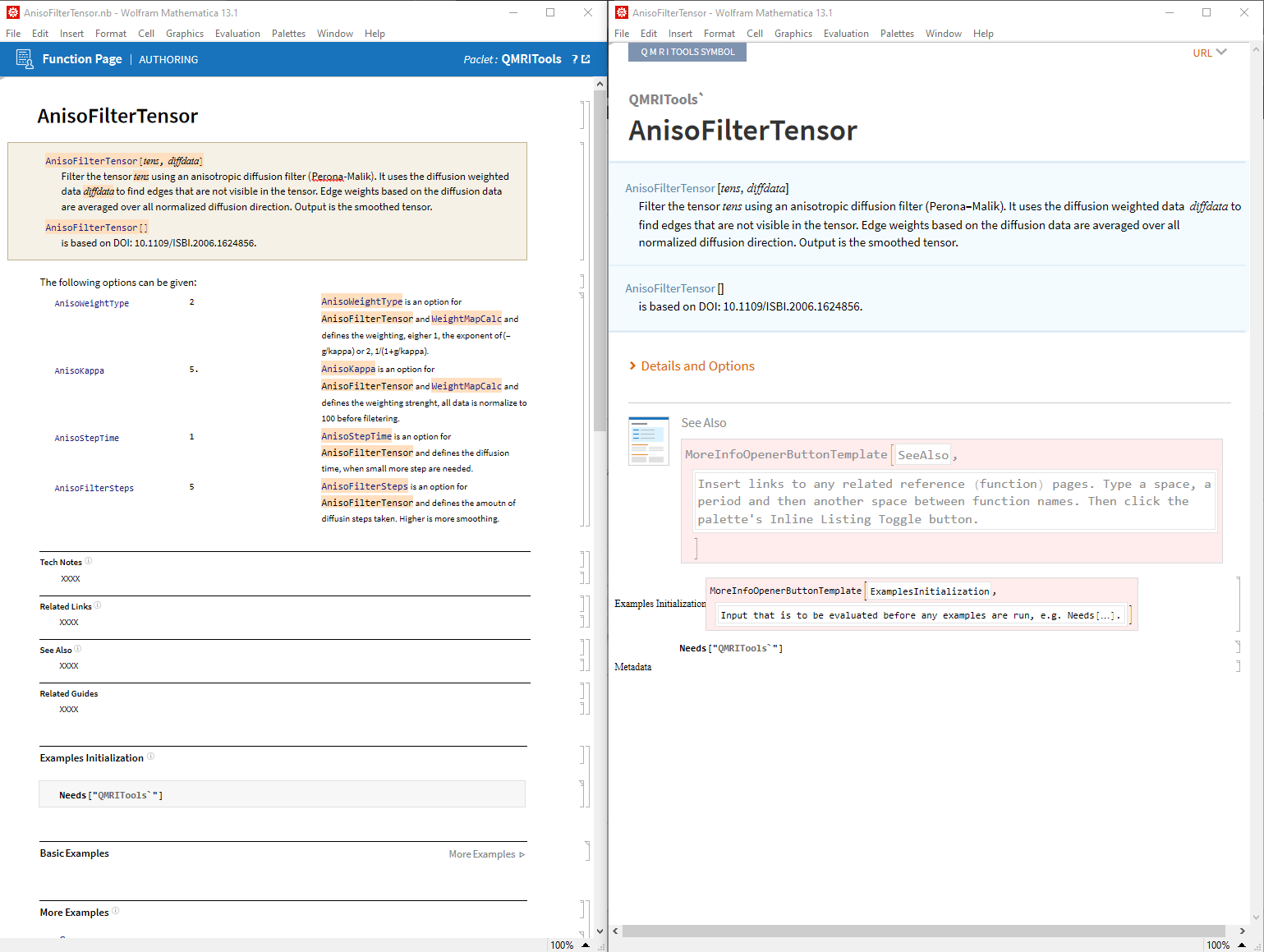Open the Graphics menu in the right window
The image size is (1264, 952).
click(793, 34)
